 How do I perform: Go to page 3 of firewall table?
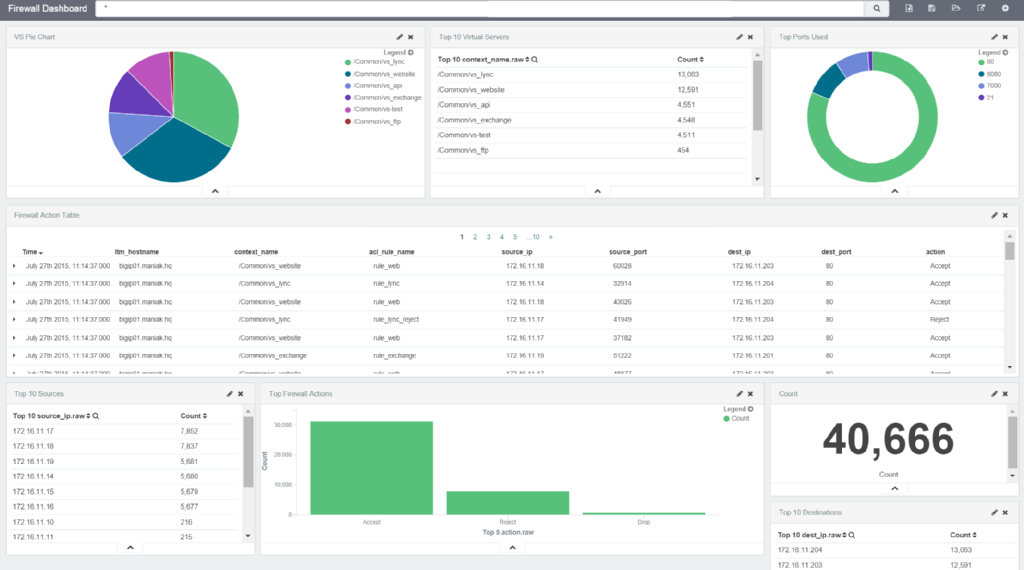(488, 237)
